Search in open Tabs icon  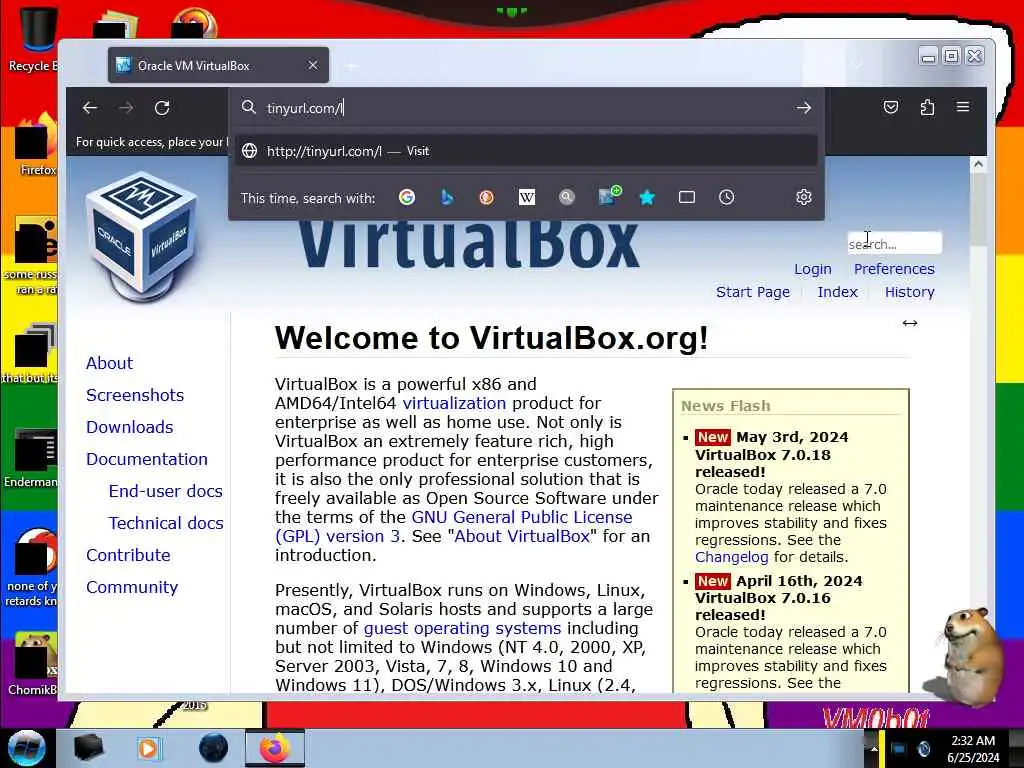click(686, 197)
